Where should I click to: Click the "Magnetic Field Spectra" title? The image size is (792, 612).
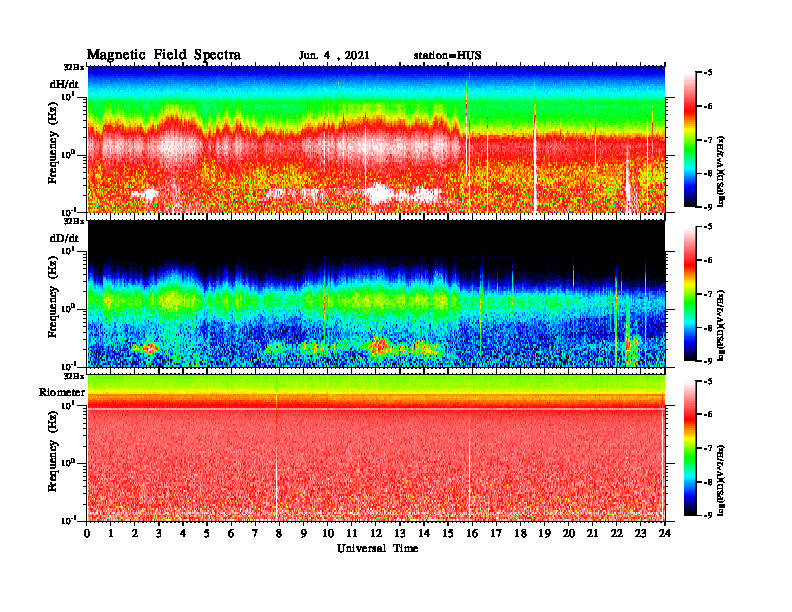point(164,55)
